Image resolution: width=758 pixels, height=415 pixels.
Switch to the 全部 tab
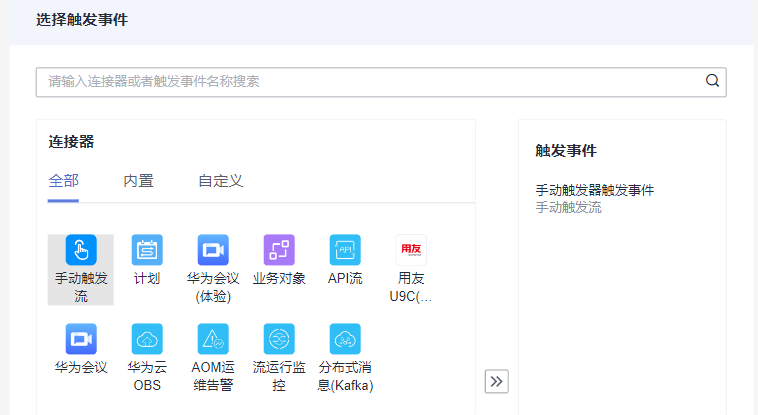(63, 181)
